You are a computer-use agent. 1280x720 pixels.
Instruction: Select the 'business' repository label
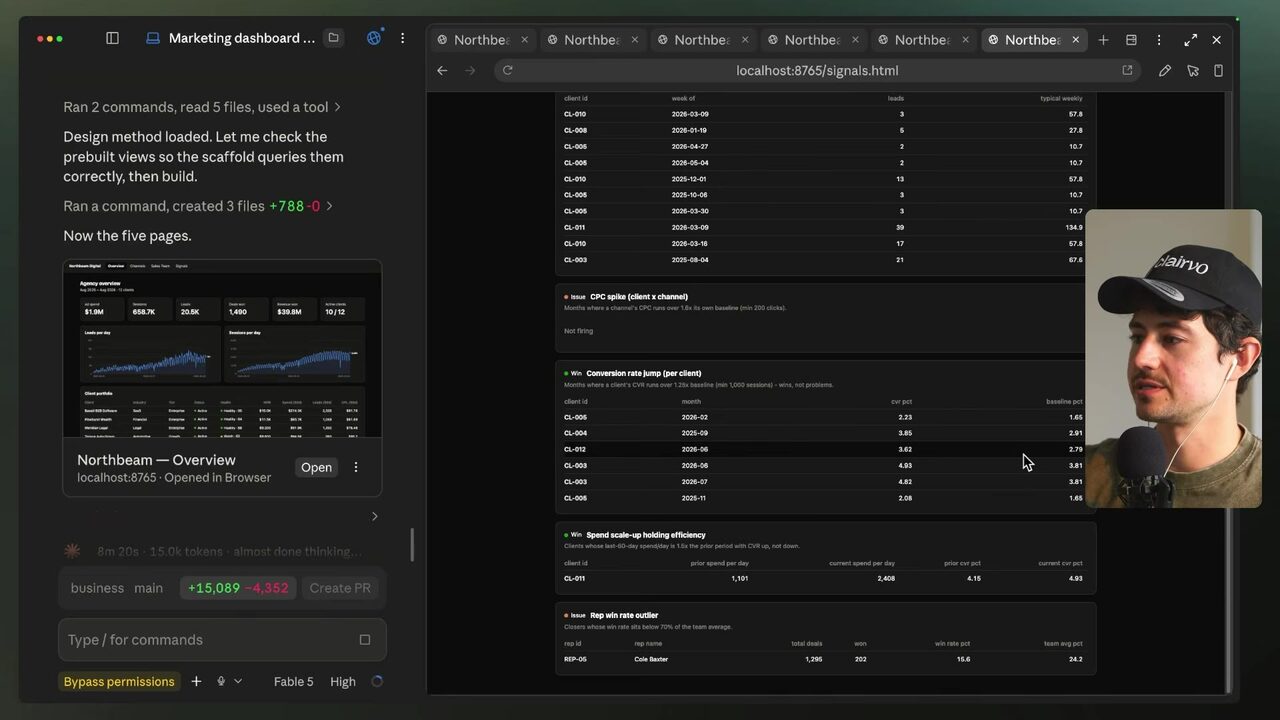coord(97,588)
